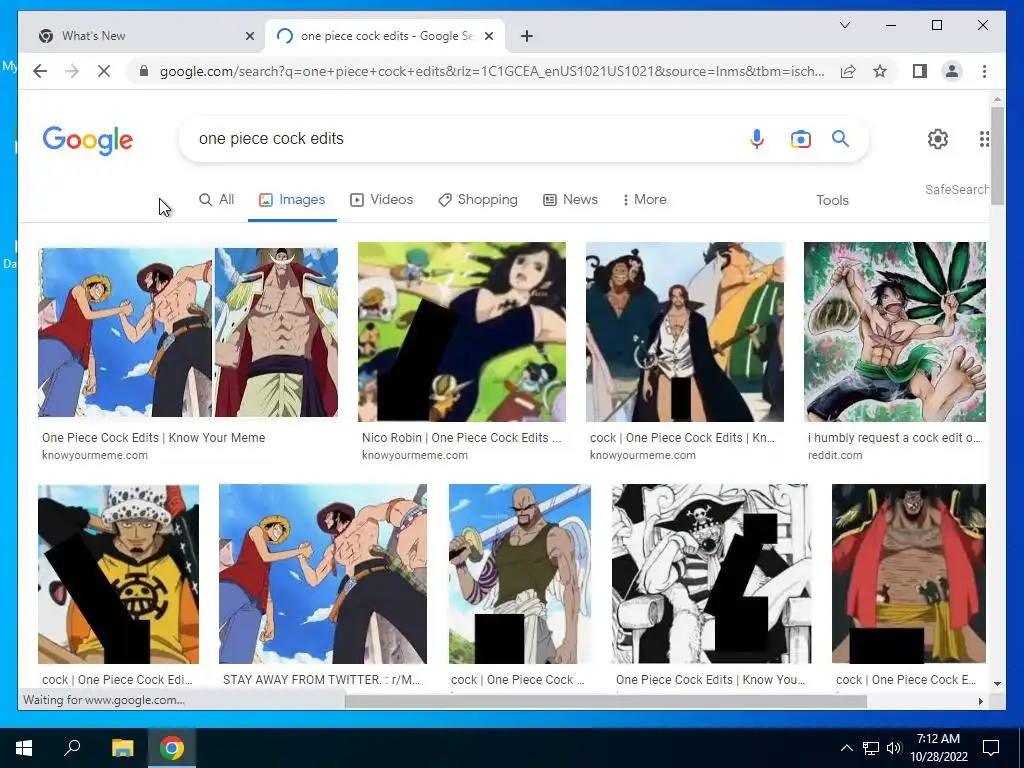Close the What's New tab
This screenshot has height=768, width=1024.
pyautogui.click(x=249, y=36)
